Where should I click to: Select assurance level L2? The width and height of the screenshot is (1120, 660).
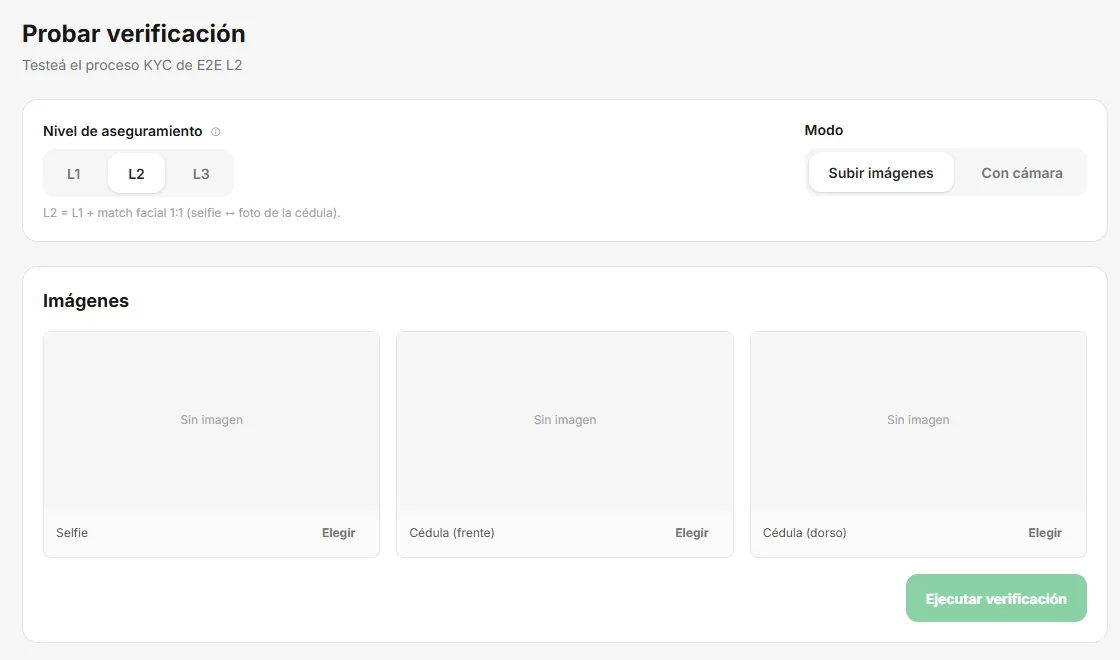tap(136, 174)
